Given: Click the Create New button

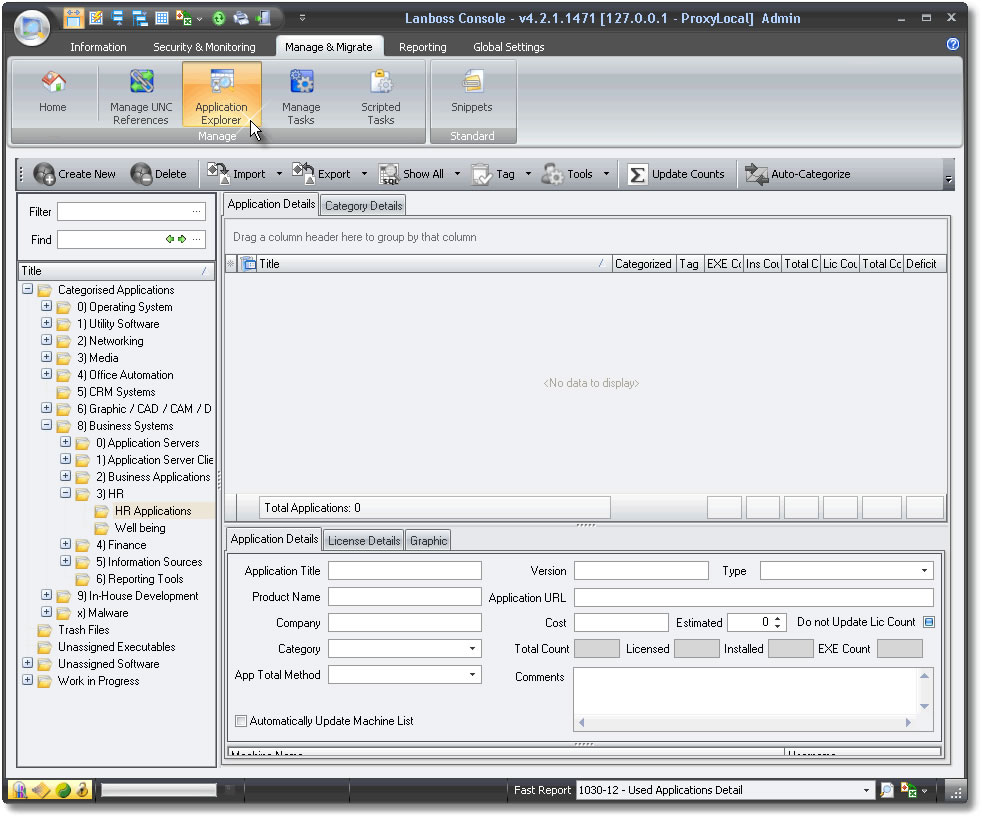Looking at the screenshot, I should tap(75, 175).
